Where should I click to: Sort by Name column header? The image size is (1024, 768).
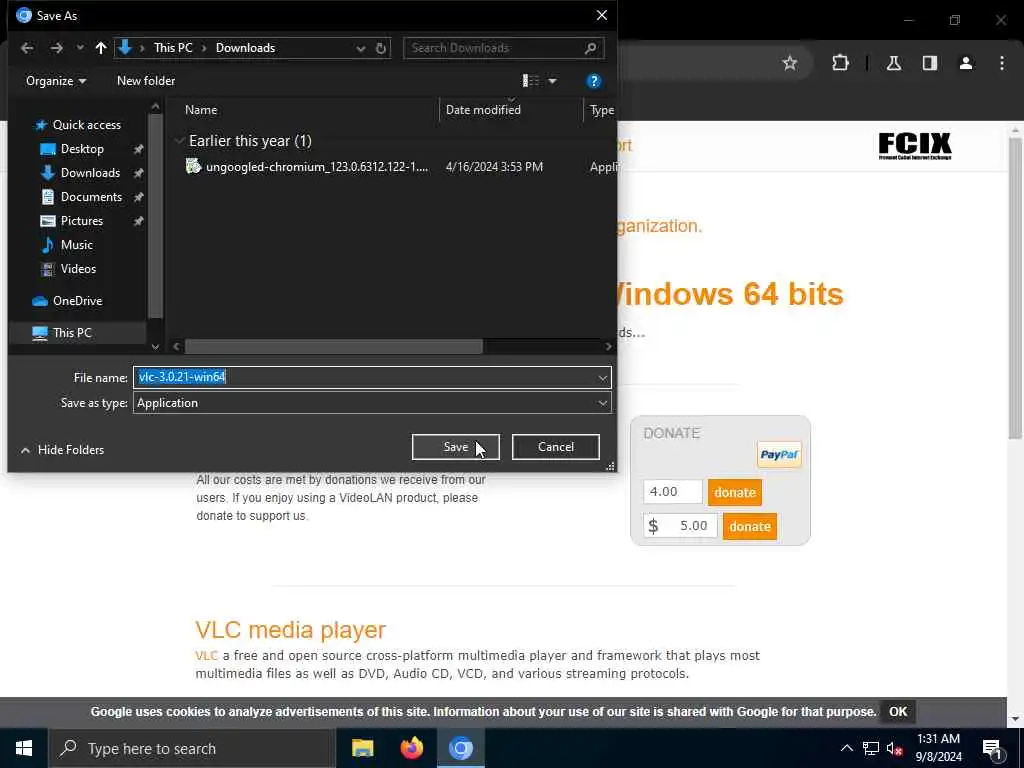coord(201,110)
